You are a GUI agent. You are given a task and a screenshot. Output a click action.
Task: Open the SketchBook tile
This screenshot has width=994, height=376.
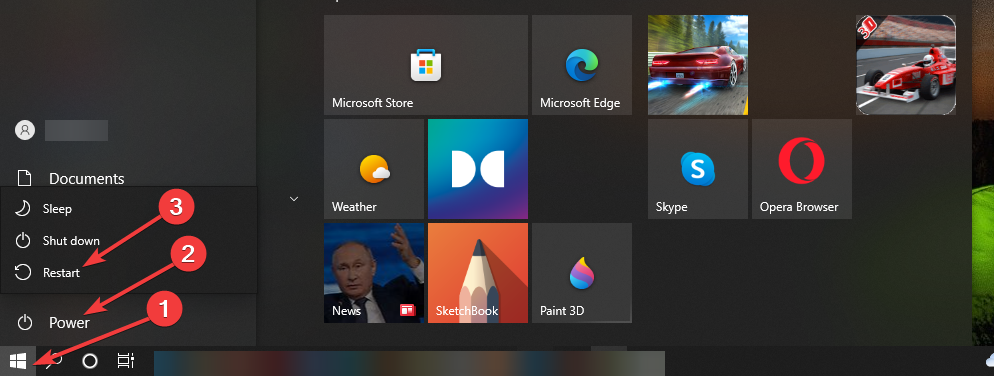pyautogui.click(x=477, y=273)
